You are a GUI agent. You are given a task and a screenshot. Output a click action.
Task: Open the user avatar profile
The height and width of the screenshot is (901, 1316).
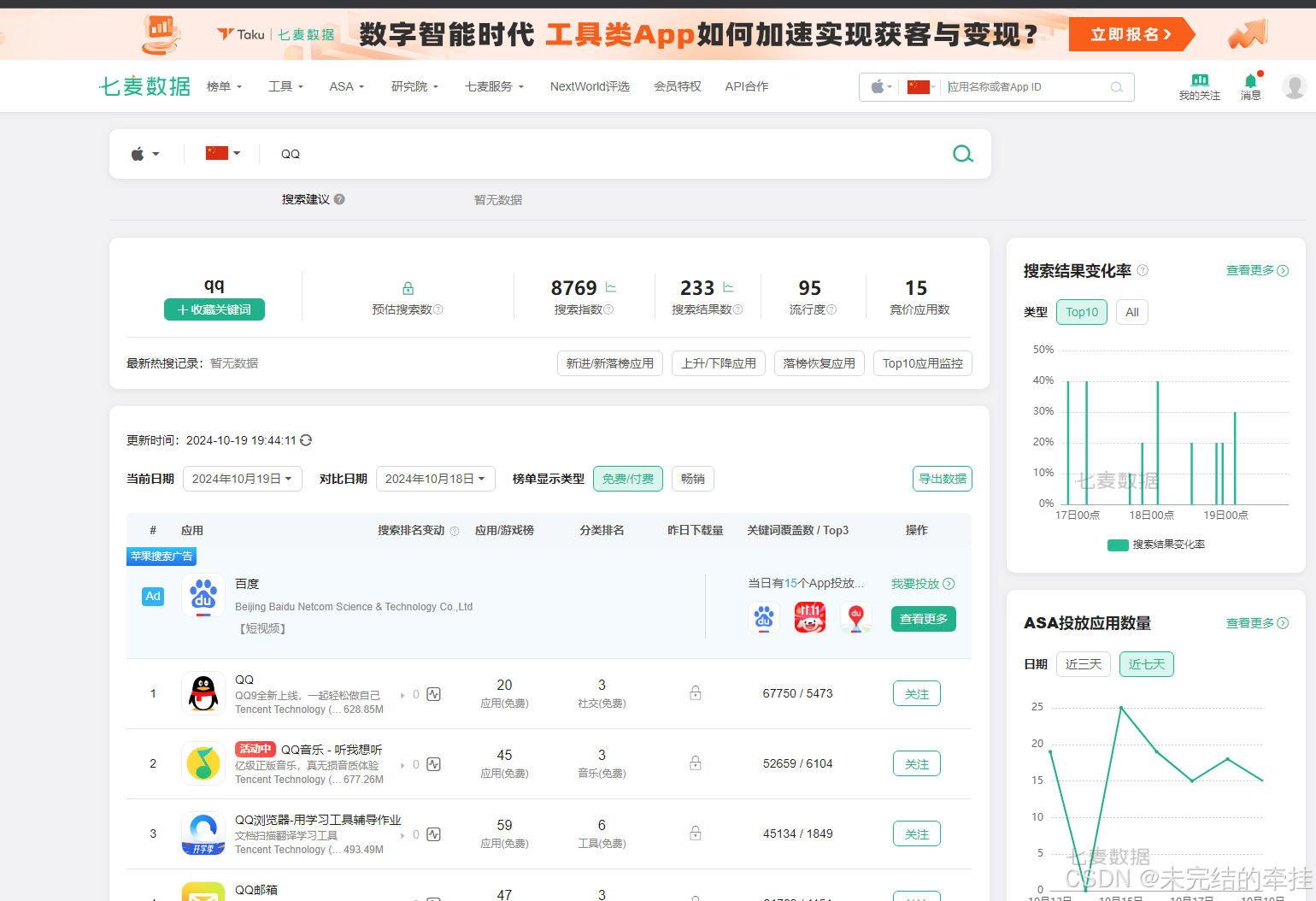point(1295,86)
